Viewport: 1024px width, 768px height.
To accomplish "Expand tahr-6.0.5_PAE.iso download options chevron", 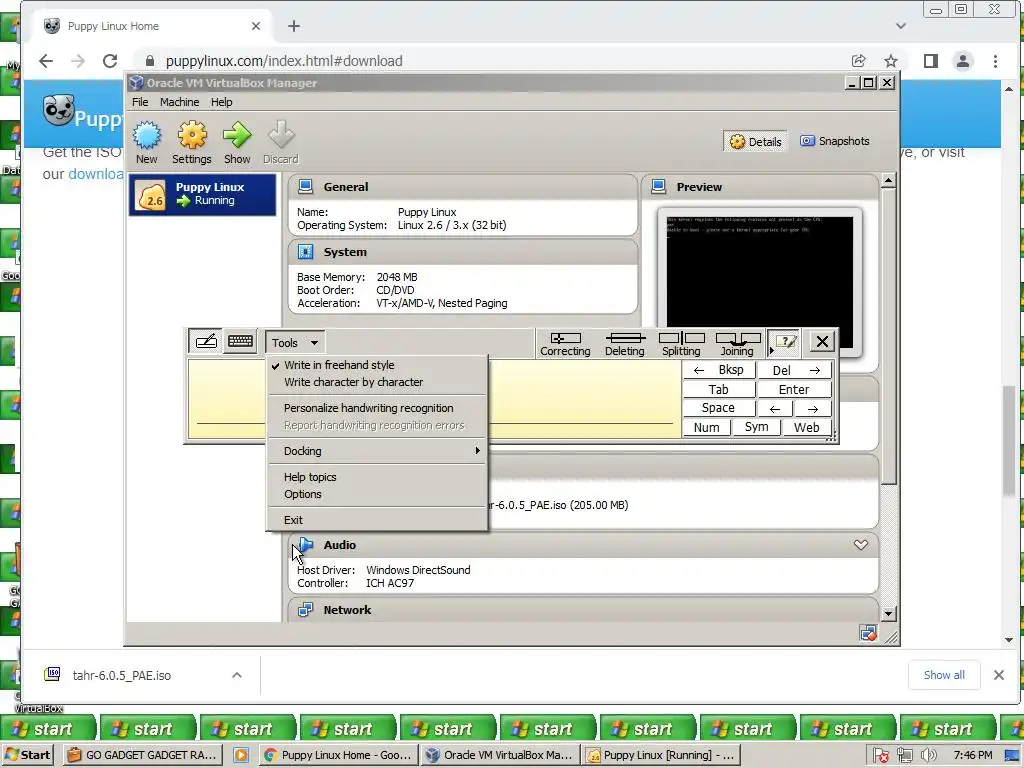I will point(237,675).
